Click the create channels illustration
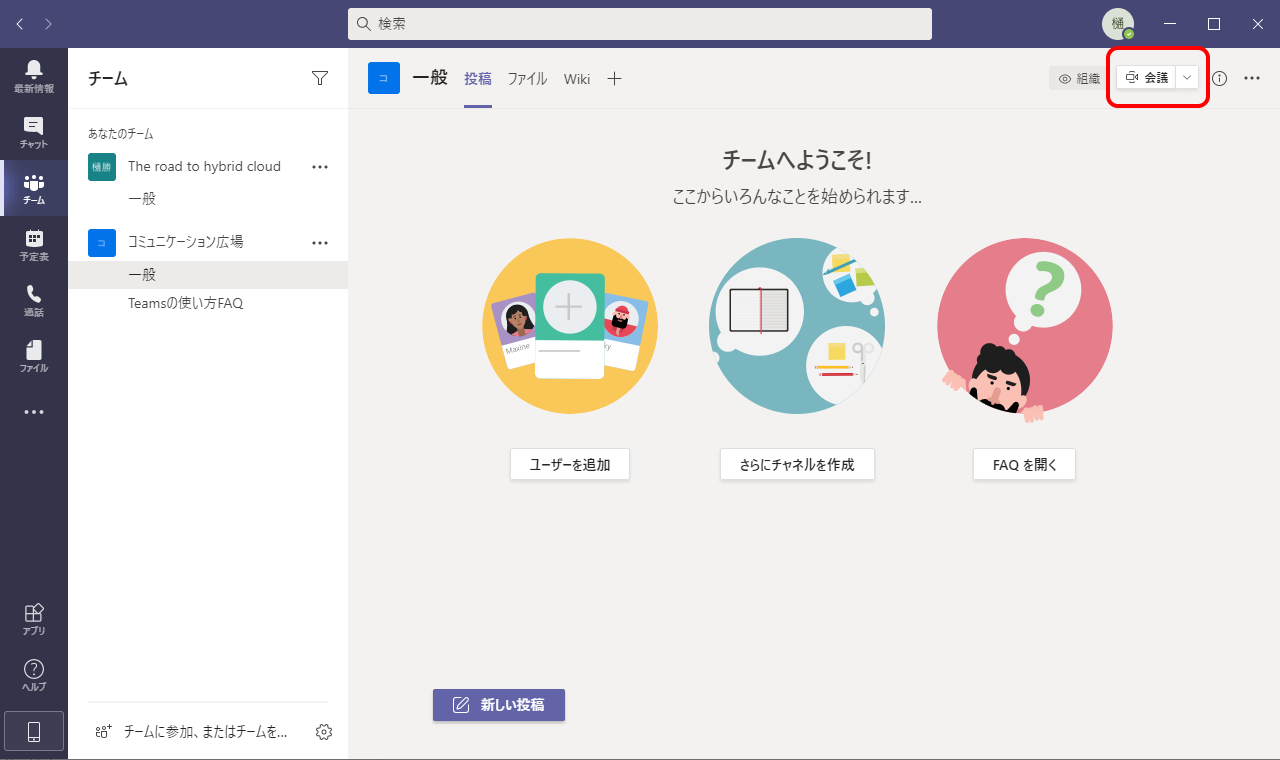 click(797, 326)
